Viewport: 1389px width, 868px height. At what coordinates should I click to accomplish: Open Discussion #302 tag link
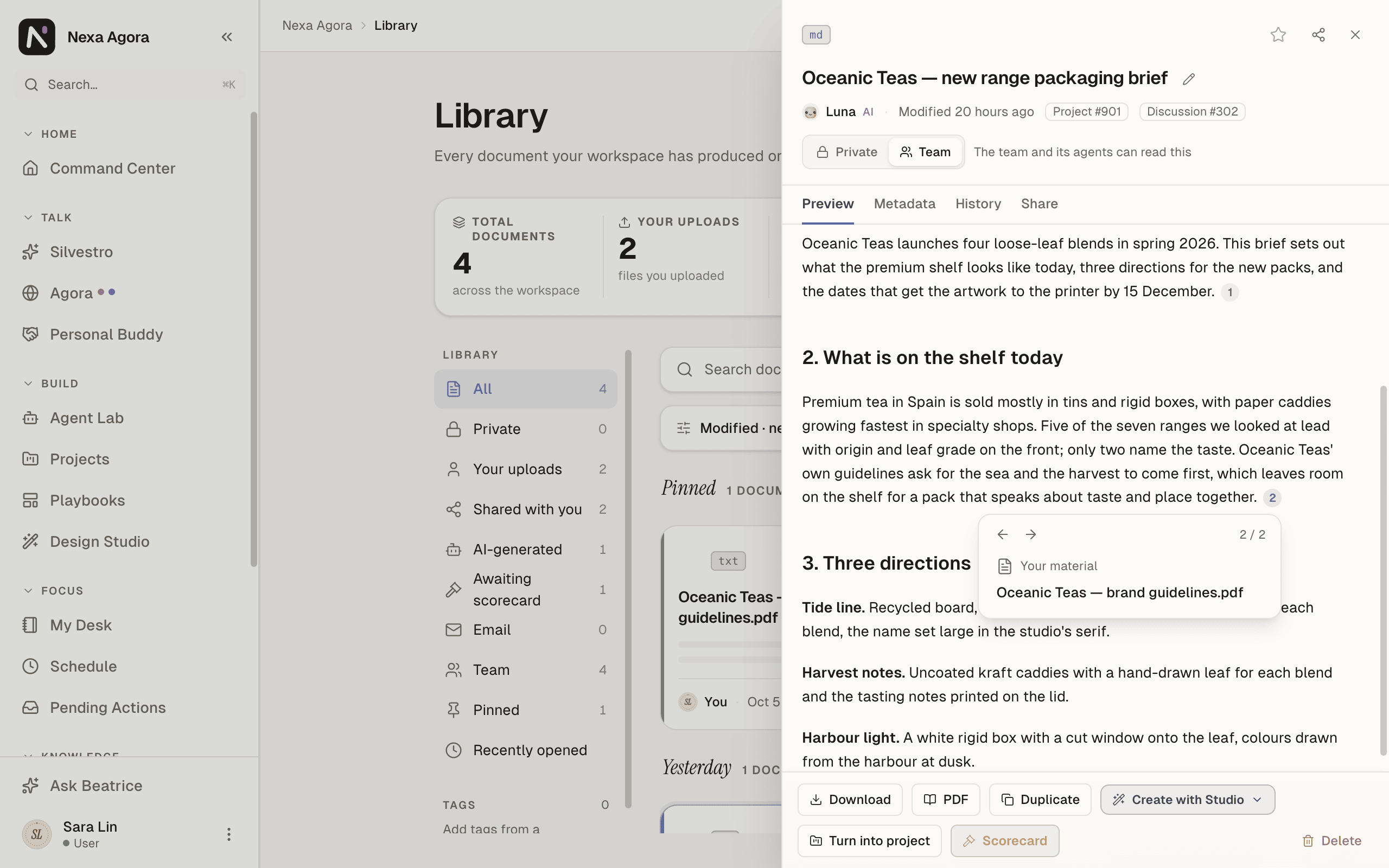1192,112
